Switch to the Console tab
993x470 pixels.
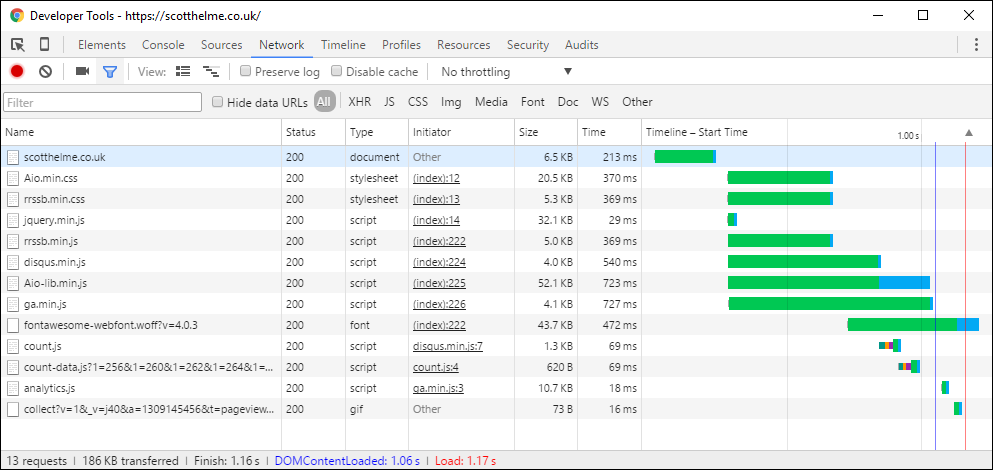click(163, 45)
